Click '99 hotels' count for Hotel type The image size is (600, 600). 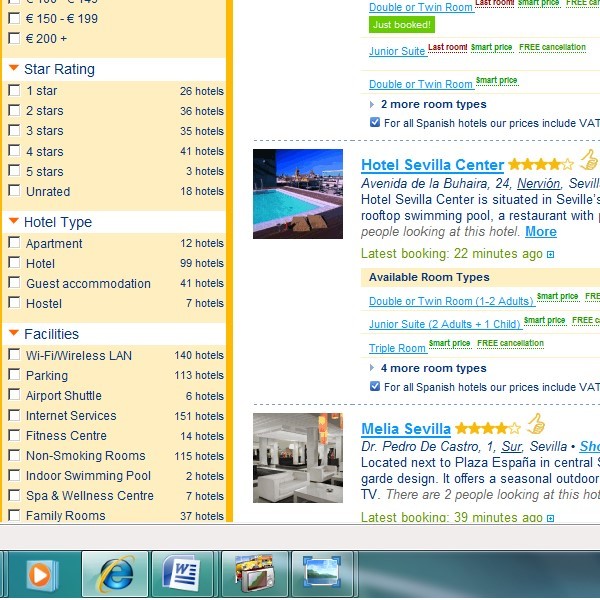tap(202, 263)
